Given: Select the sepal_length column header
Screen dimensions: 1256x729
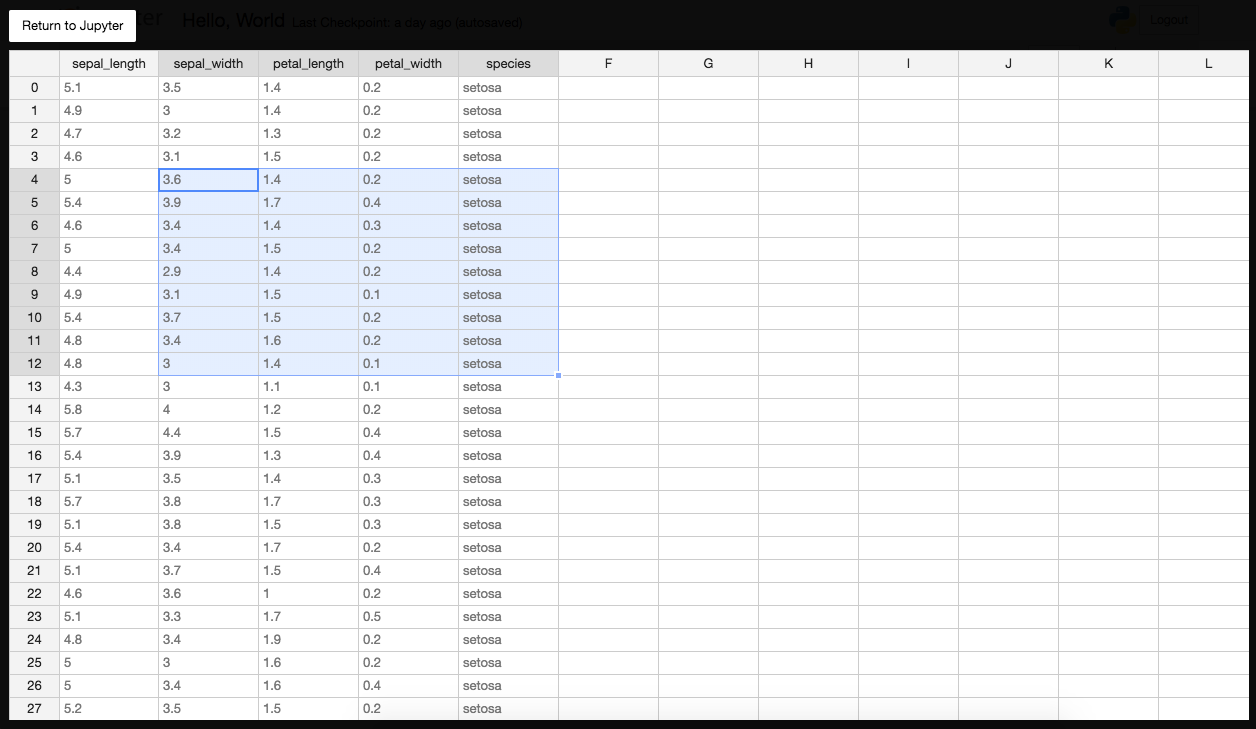Looking at the screenshot, I should click(x=109, y=64).
